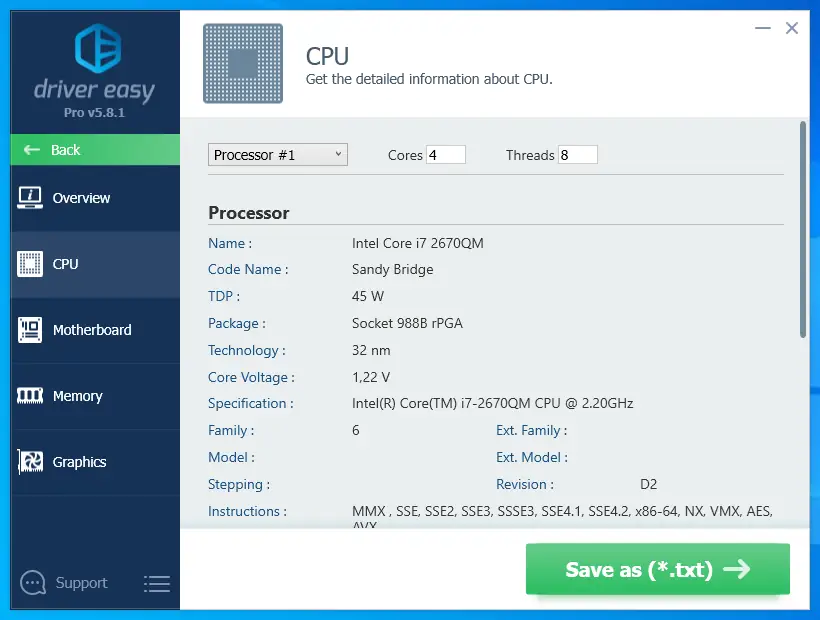Click the "Package :" label
The height and width of the screenshot is (620, 820).
point(237,324)
